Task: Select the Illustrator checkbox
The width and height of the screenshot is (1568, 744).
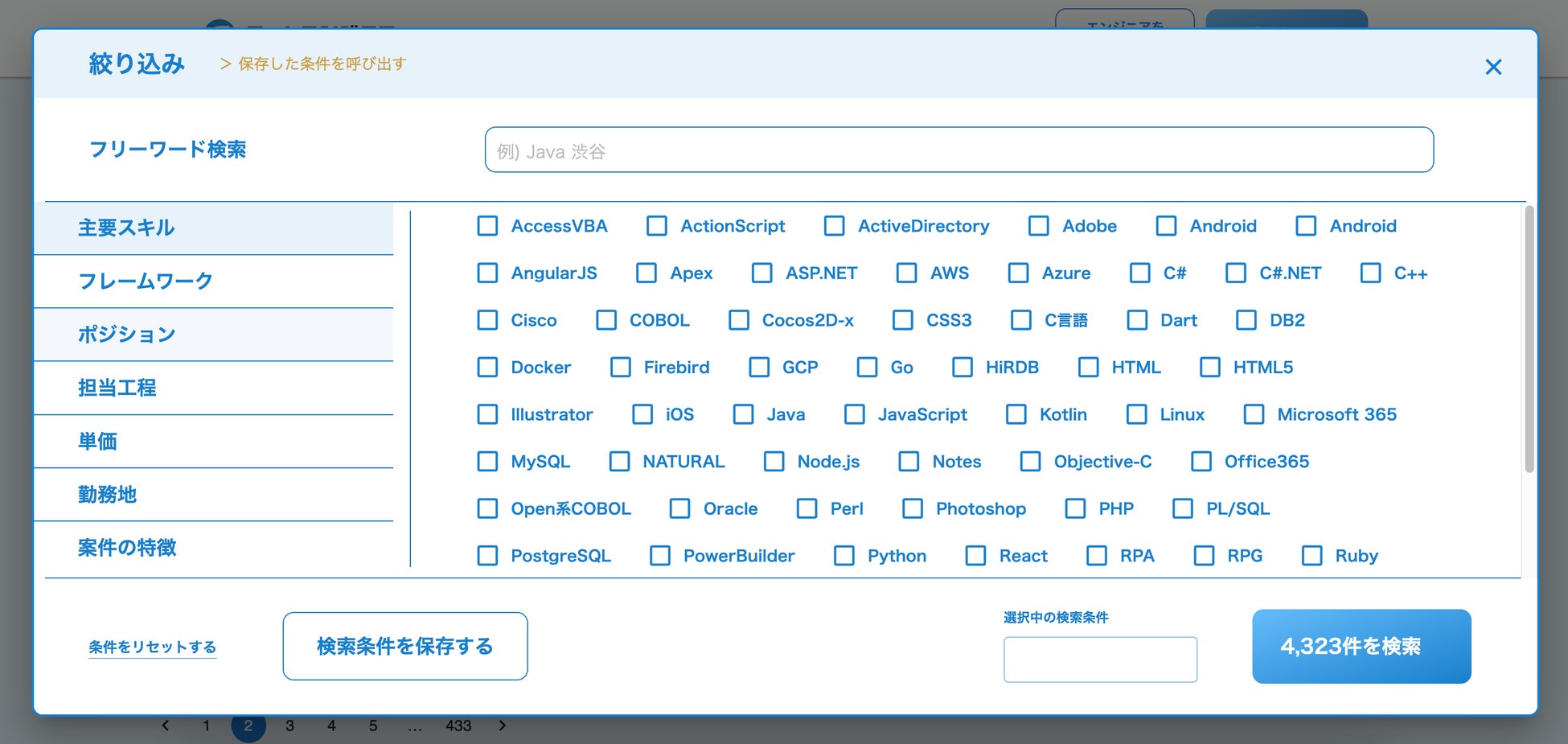Action: pyautogui.click(x=487, y=414)
